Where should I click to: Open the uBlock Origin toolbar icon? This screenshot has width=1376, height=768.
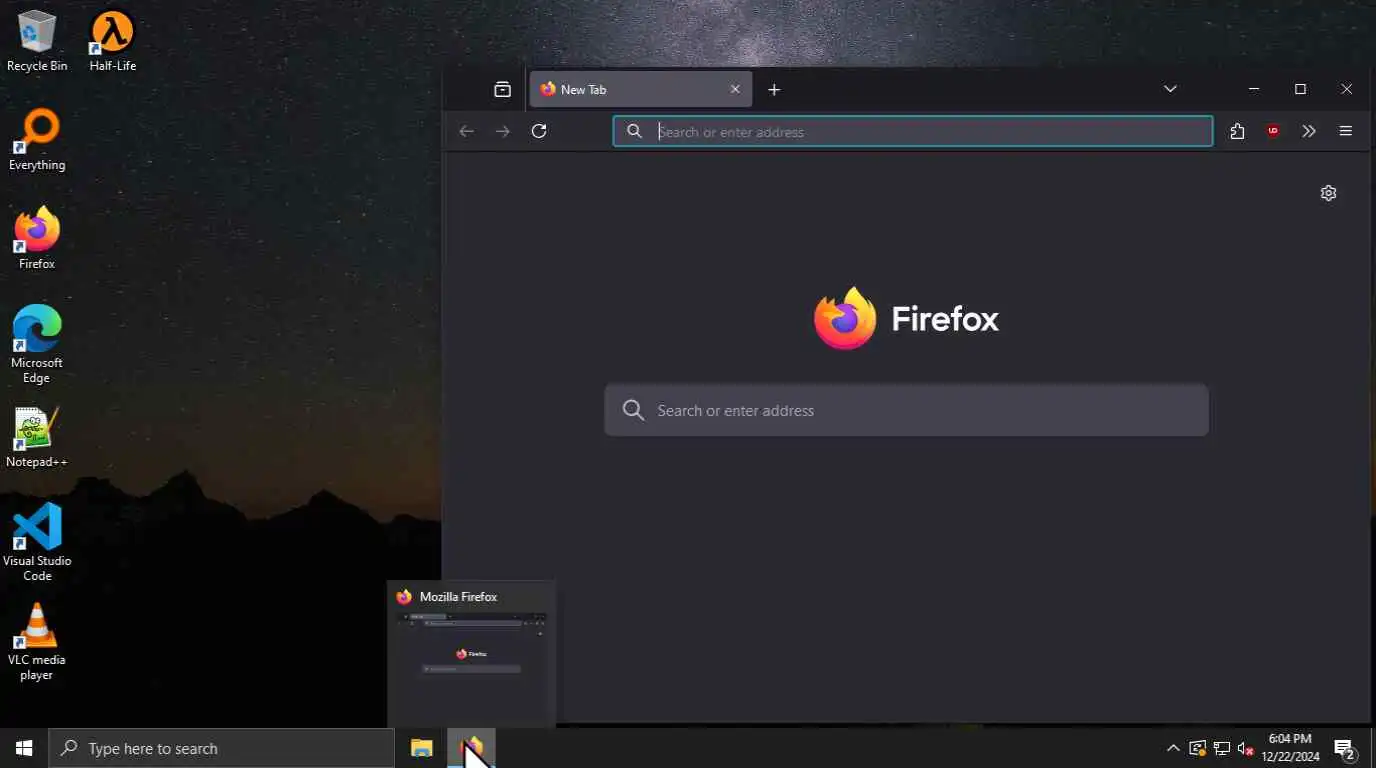point(1273,131)
